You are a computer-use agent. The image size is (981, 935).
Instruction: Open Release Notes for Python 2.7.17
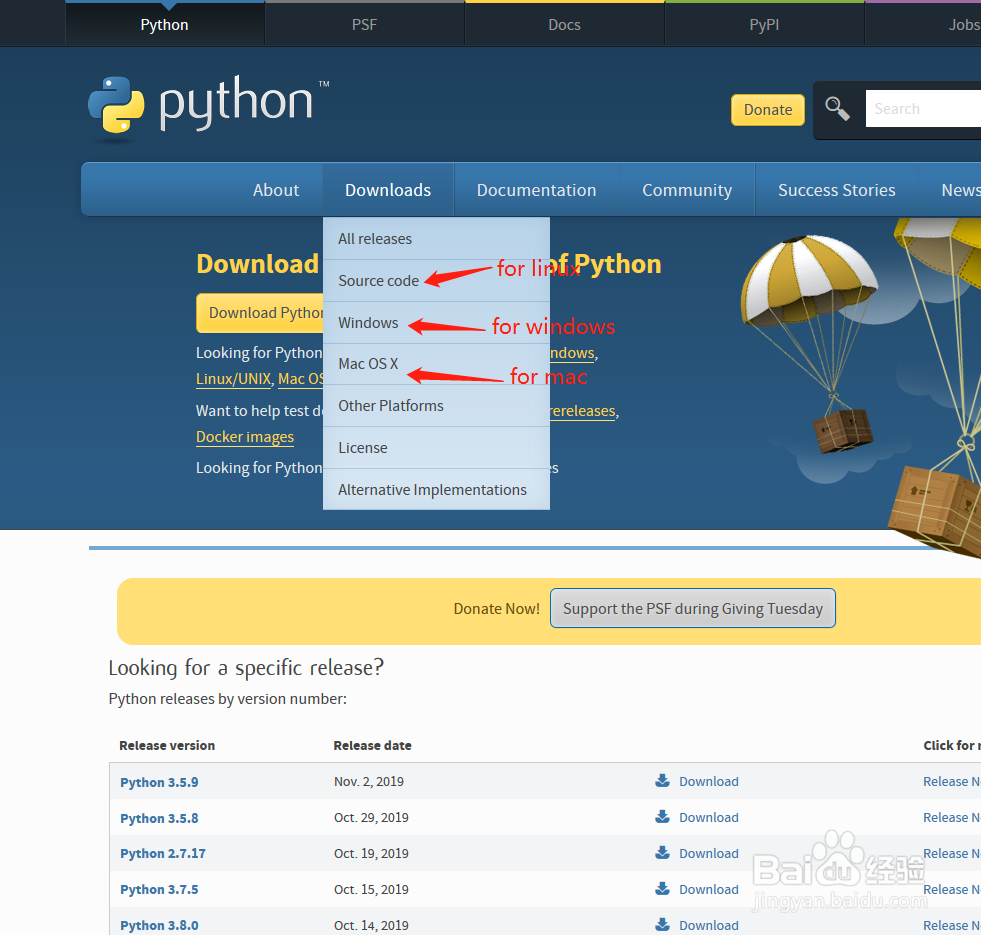952,853
